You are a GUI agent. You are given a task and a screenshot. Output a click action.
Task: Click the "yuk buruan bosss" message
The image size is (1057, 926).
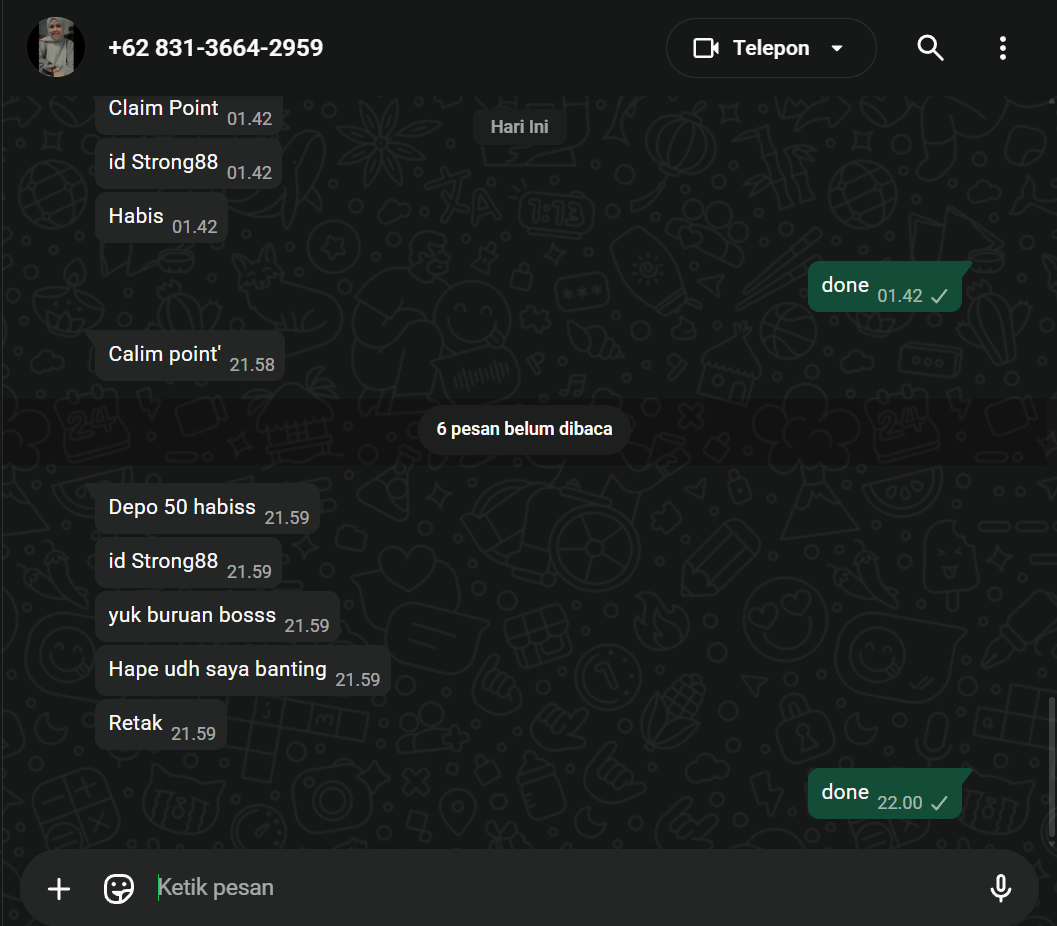(x=217, y=617)
